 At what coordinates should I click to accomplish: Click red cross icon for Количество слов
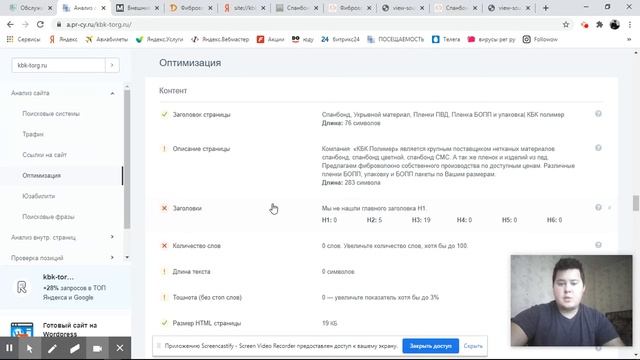(164, 246)
